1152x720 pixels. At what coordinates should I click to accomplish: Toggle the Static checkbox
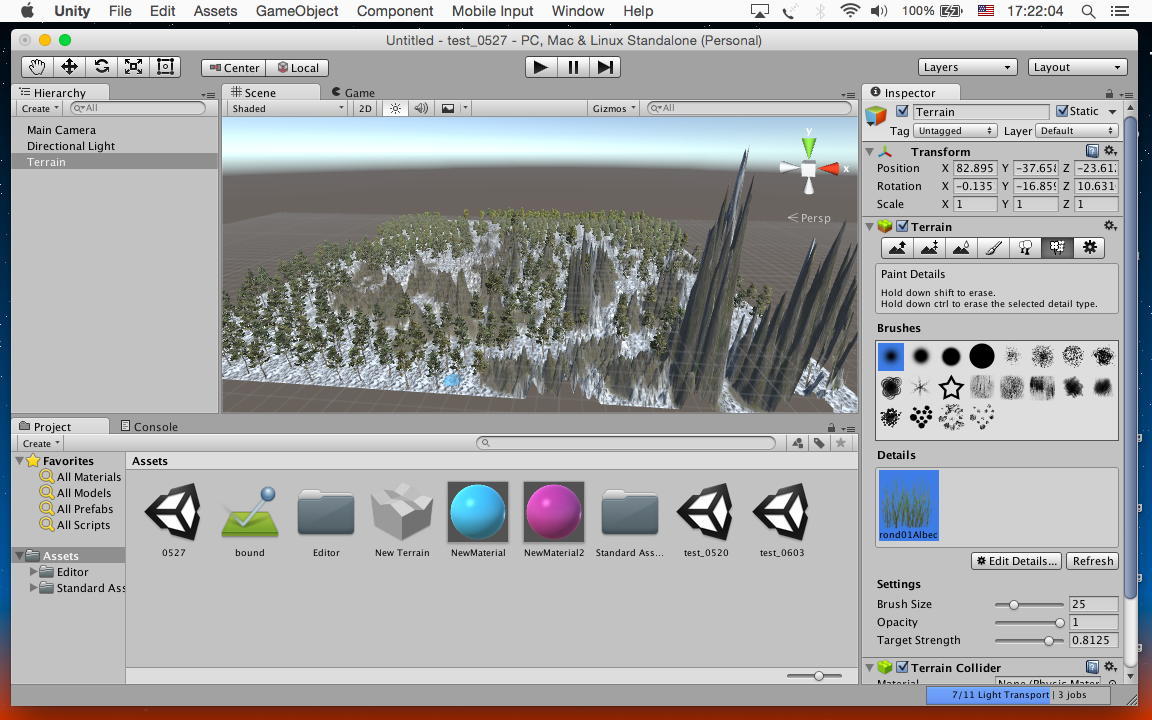pyautogui.click(x=1063, y=111)
